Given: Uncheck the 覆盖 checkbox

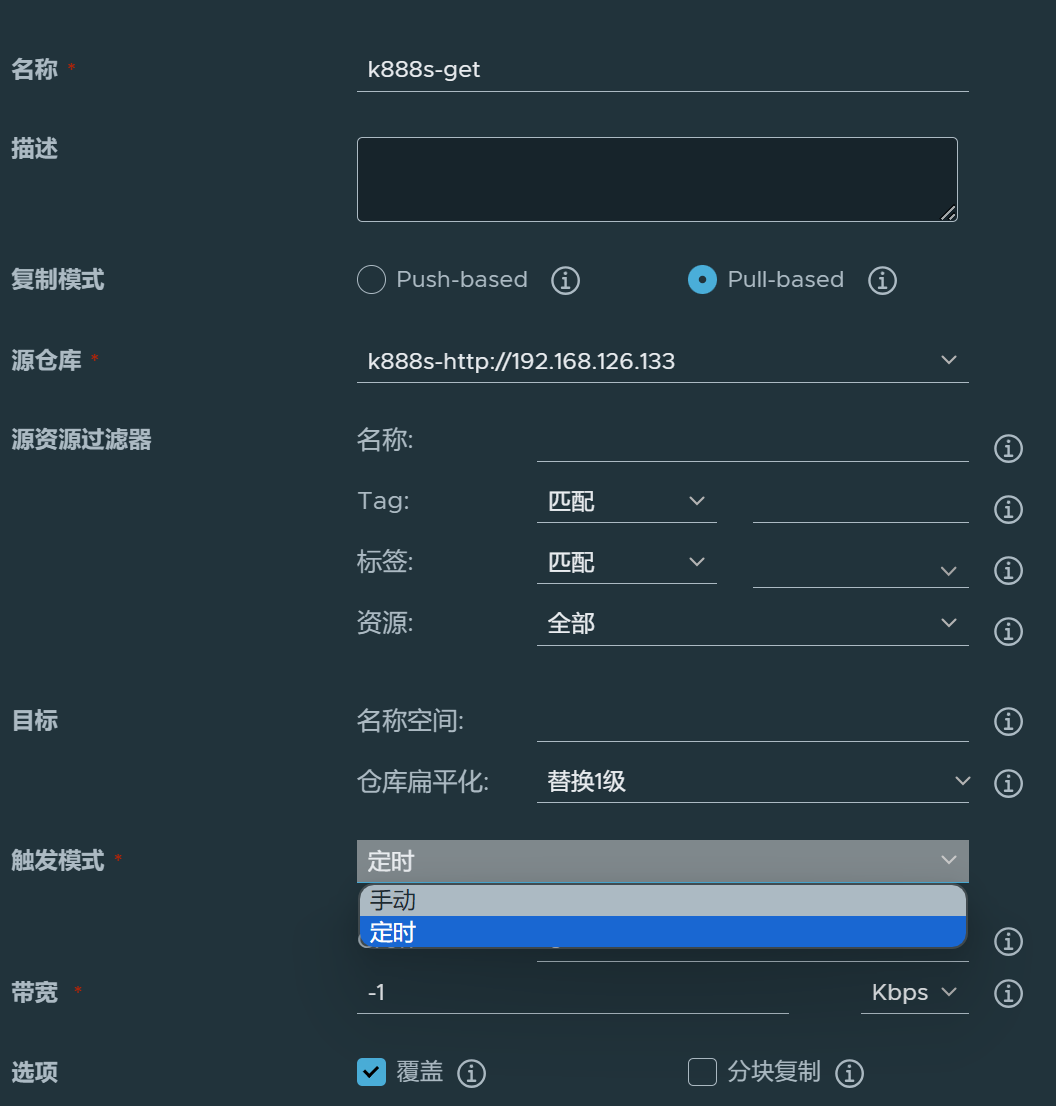Looking at the screenshot, I should (371, 1072).
